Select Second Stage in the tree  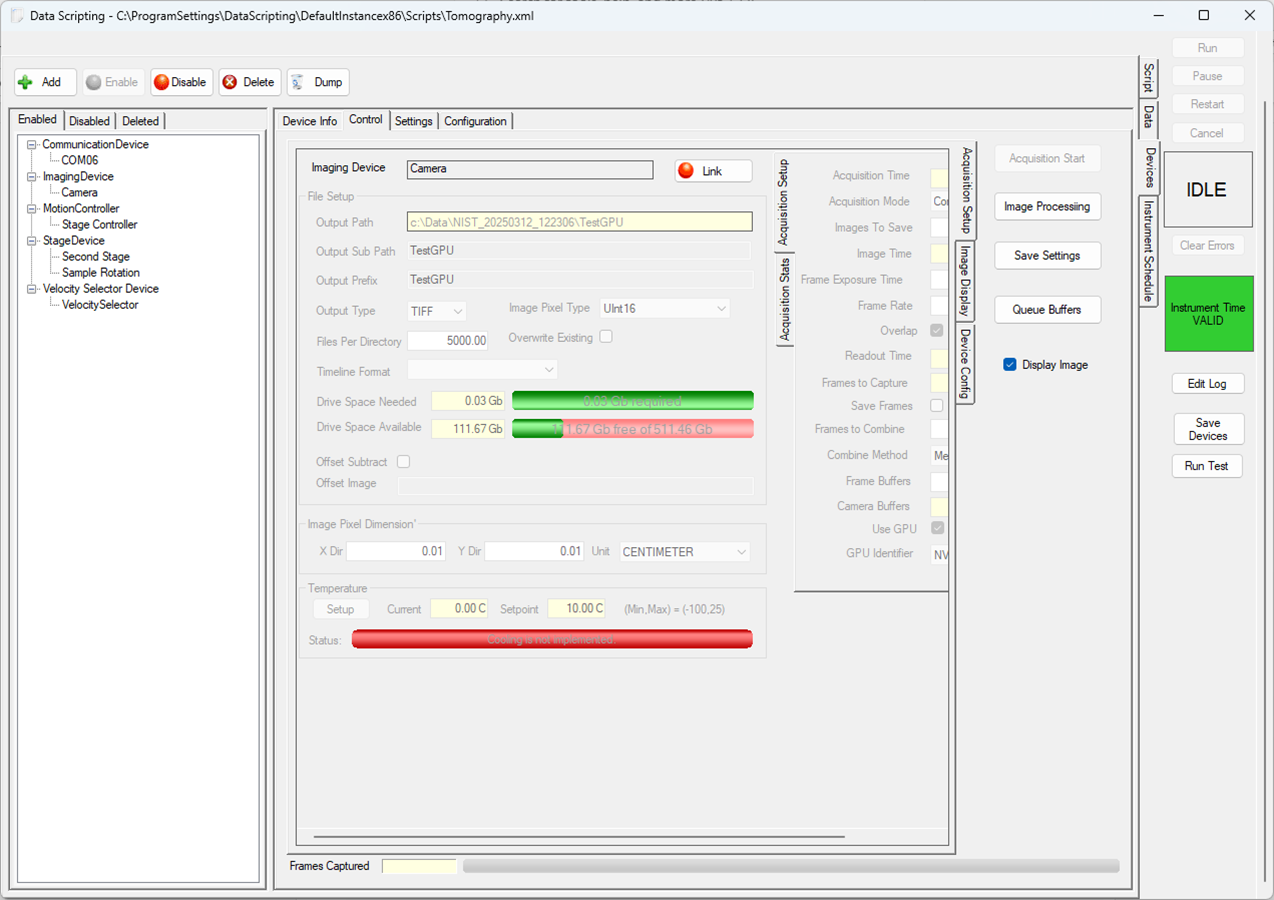[96, 257]
